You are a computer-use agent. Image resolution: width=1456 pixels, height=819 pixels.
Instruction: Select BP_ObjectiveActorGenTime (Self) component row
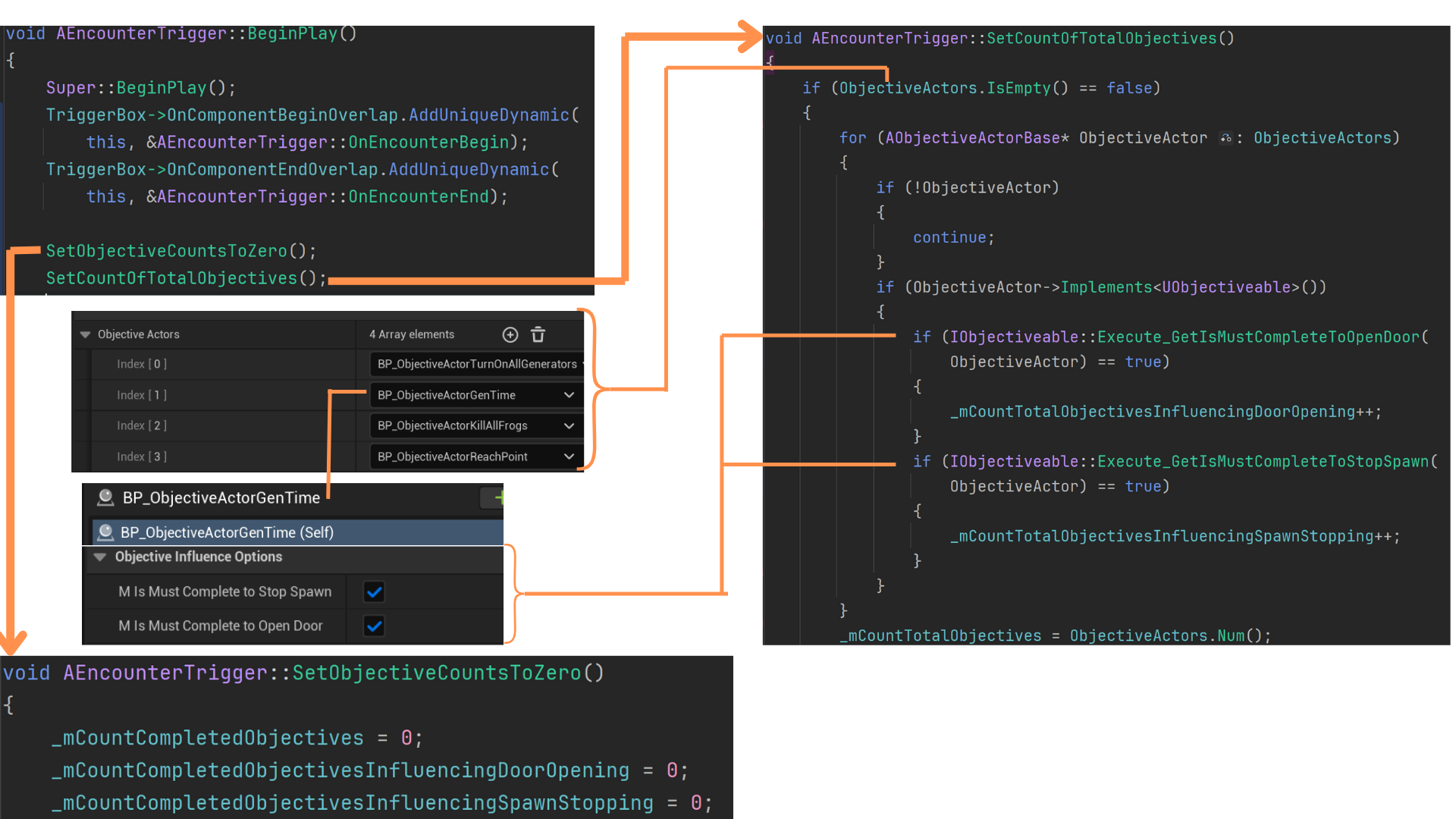tap(227, 532)
